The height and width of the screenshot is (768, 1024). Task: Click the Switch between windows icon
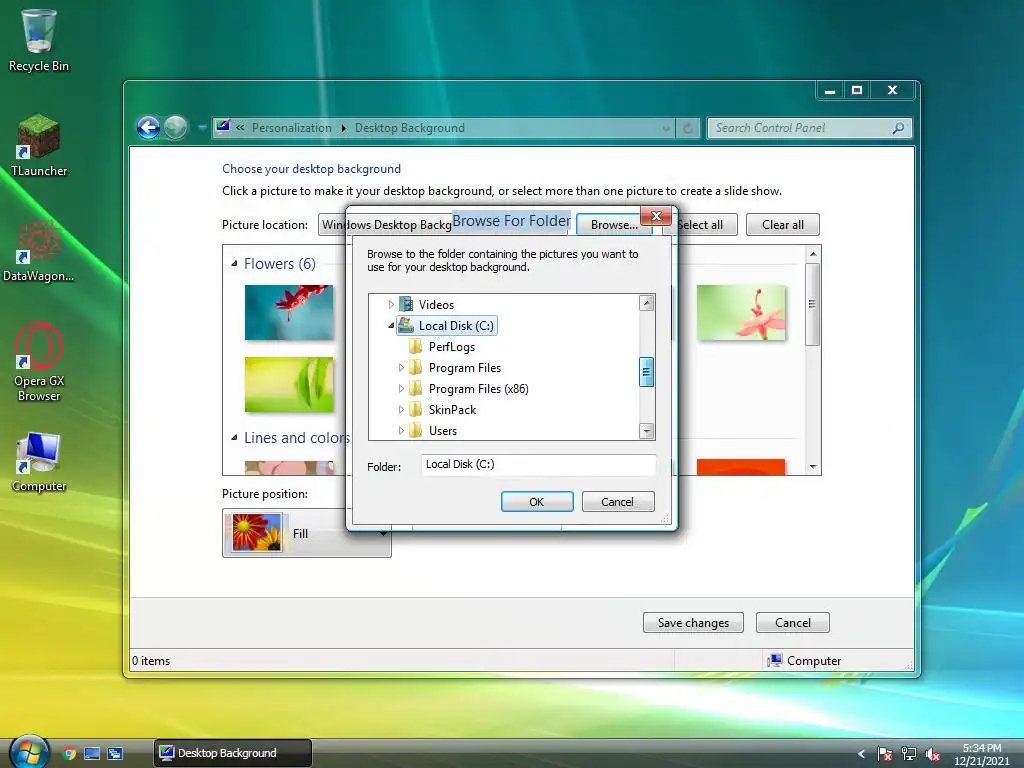click(x=116, y=753)
